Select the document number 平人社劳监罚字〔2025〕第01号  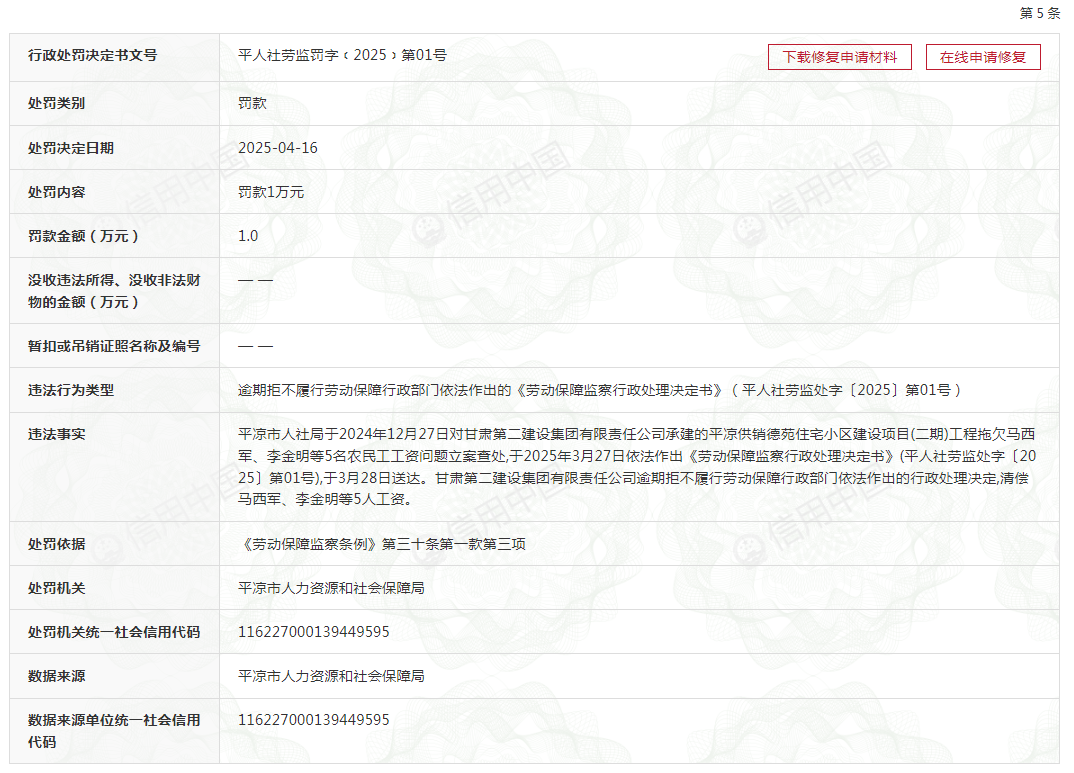click(342, 55)
